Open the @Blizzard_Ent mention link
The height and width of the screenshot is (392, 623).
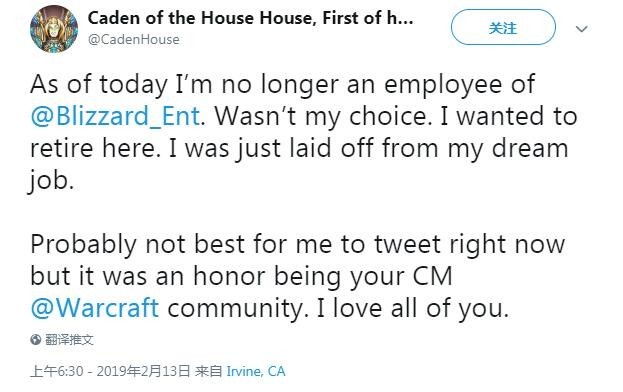point(116,116)
